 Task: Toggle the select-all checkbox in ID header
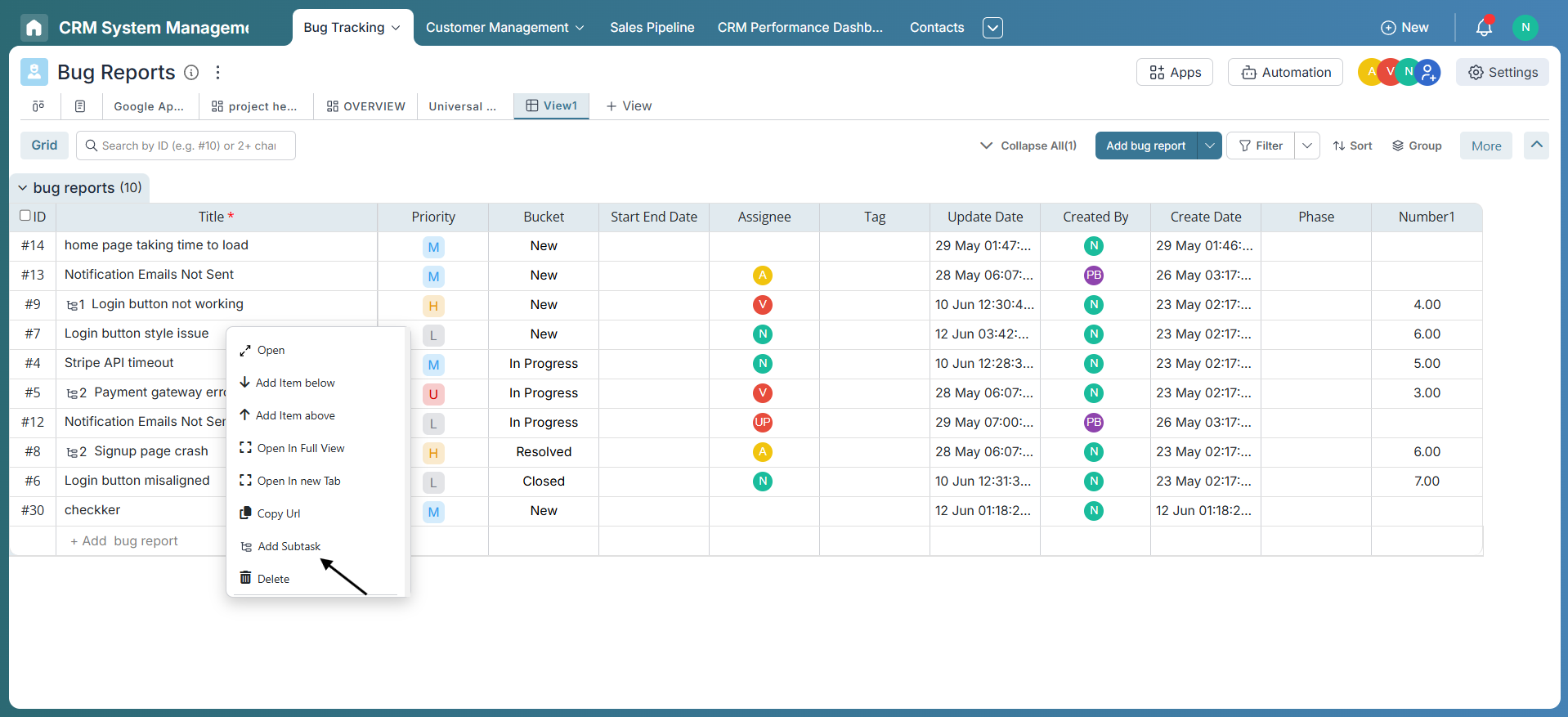[x=25, y=216]
